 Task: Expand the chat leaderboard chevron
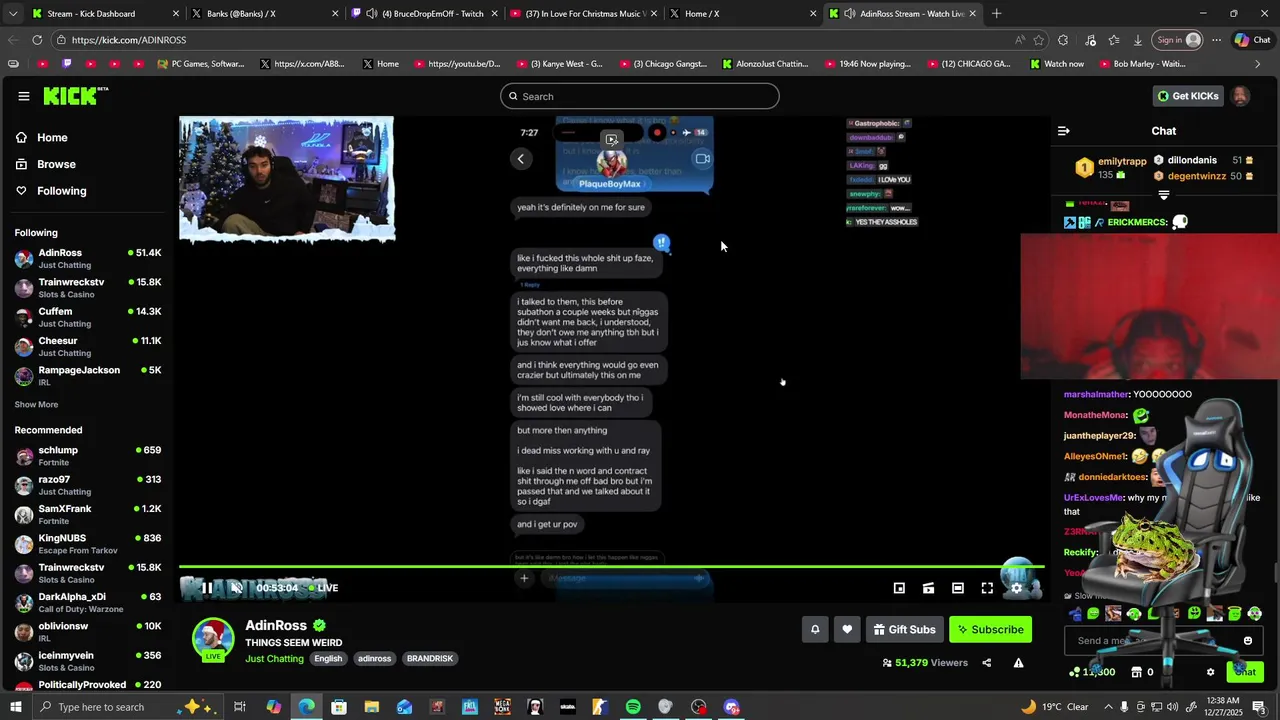tap(1164, 195)
